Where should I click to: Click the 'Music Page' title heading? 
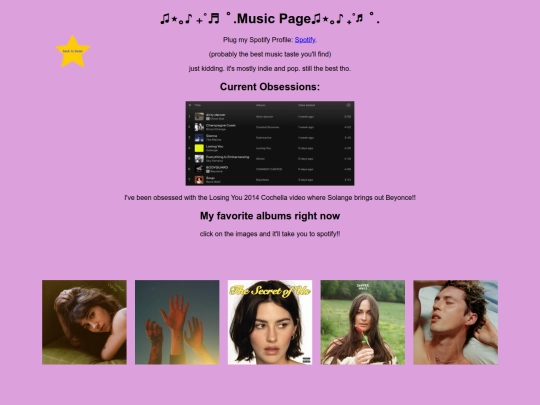coord(270,19)
